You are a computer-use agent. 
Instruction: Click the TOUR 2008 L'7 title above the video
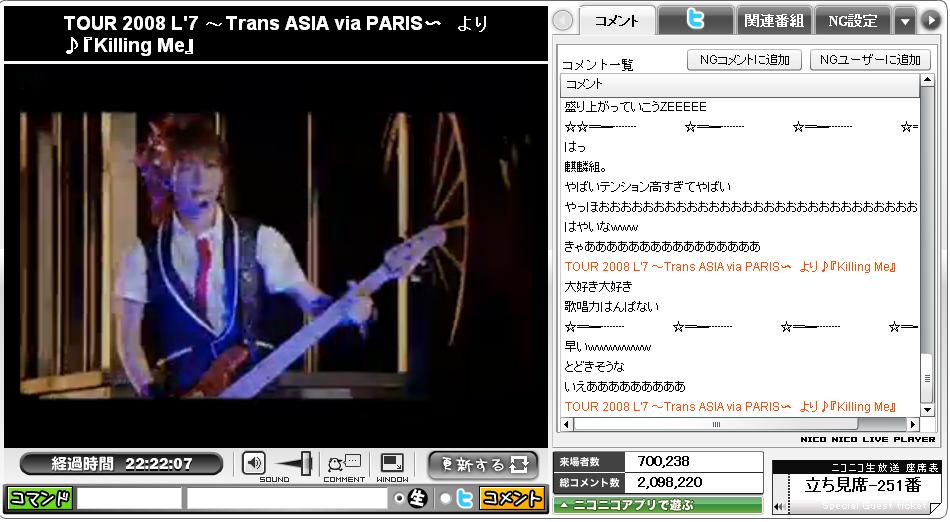point(276,34)
